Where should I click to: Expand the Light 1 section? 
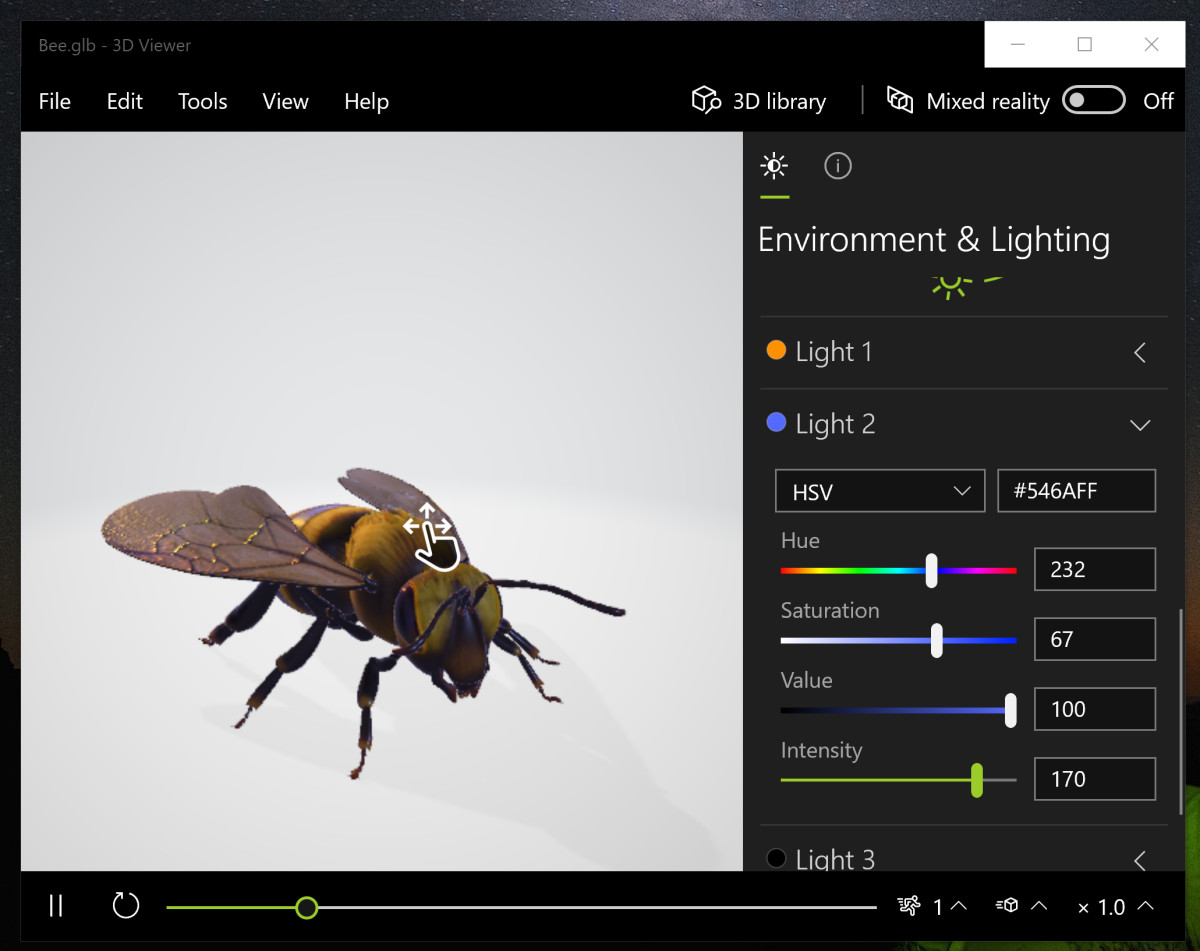click(x=1139, y=352)
